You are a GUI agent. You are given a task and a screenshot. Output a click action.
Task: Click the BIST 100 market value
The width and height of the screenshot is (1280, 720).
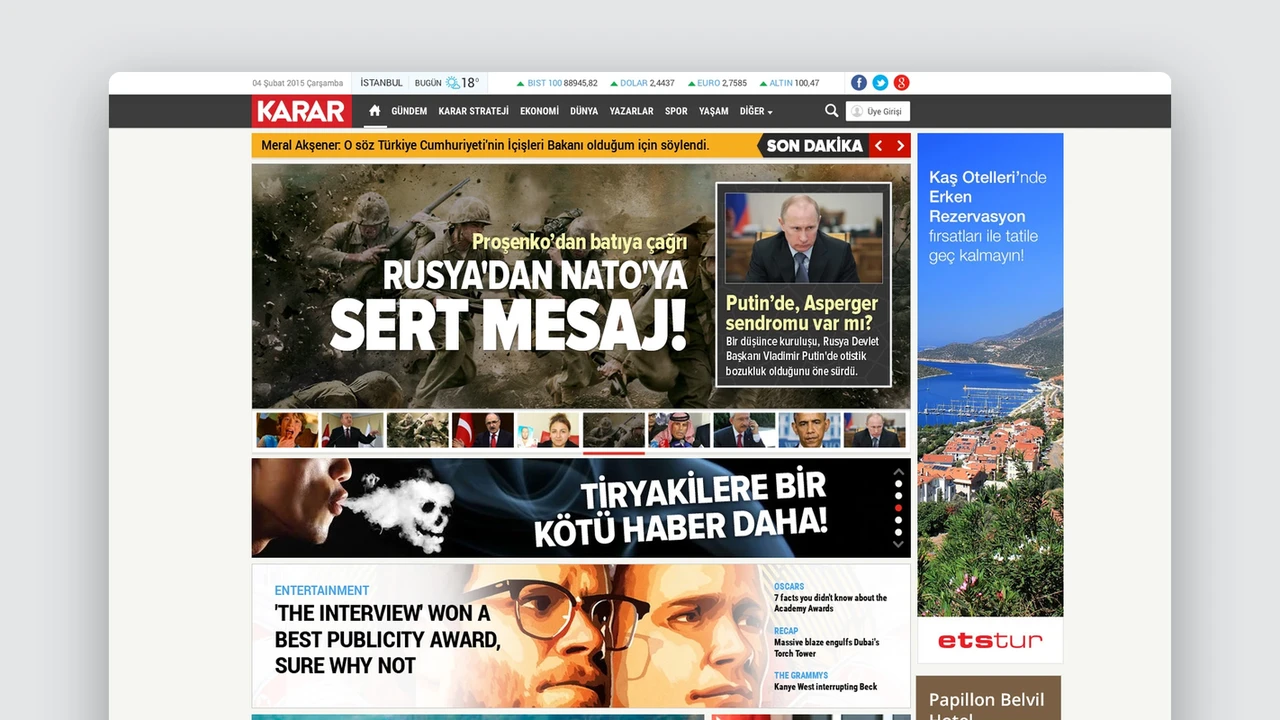[557, 83]
